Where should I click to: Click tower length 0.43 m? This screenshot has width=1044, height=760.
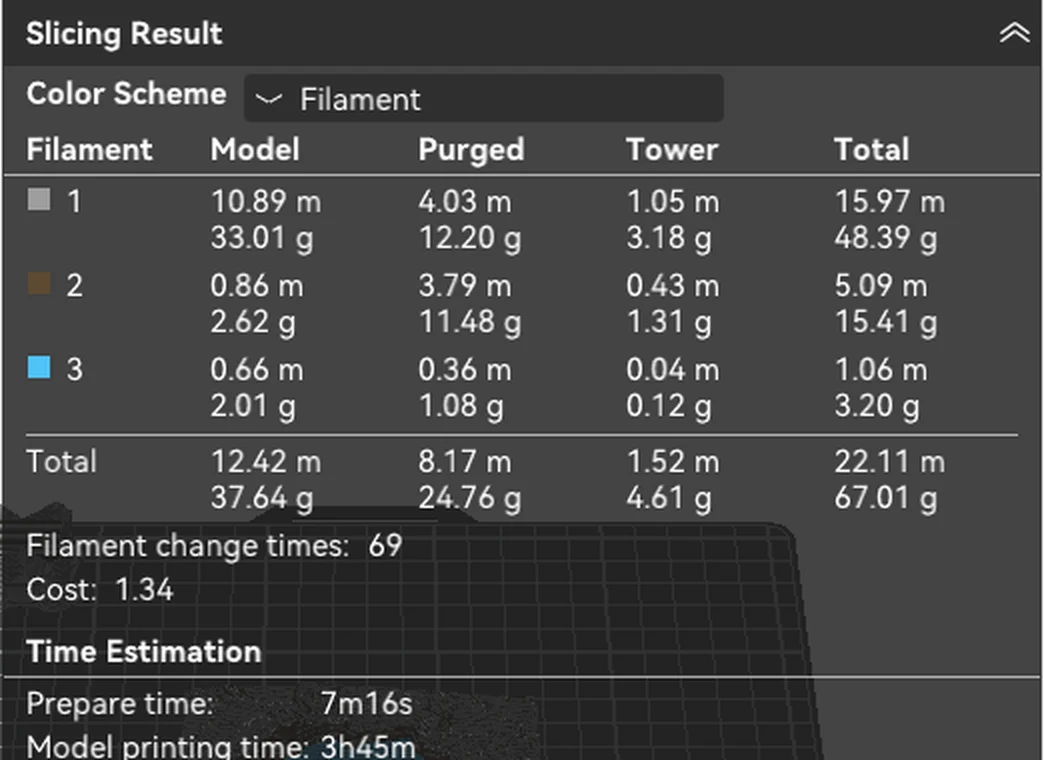pos(672,286)
